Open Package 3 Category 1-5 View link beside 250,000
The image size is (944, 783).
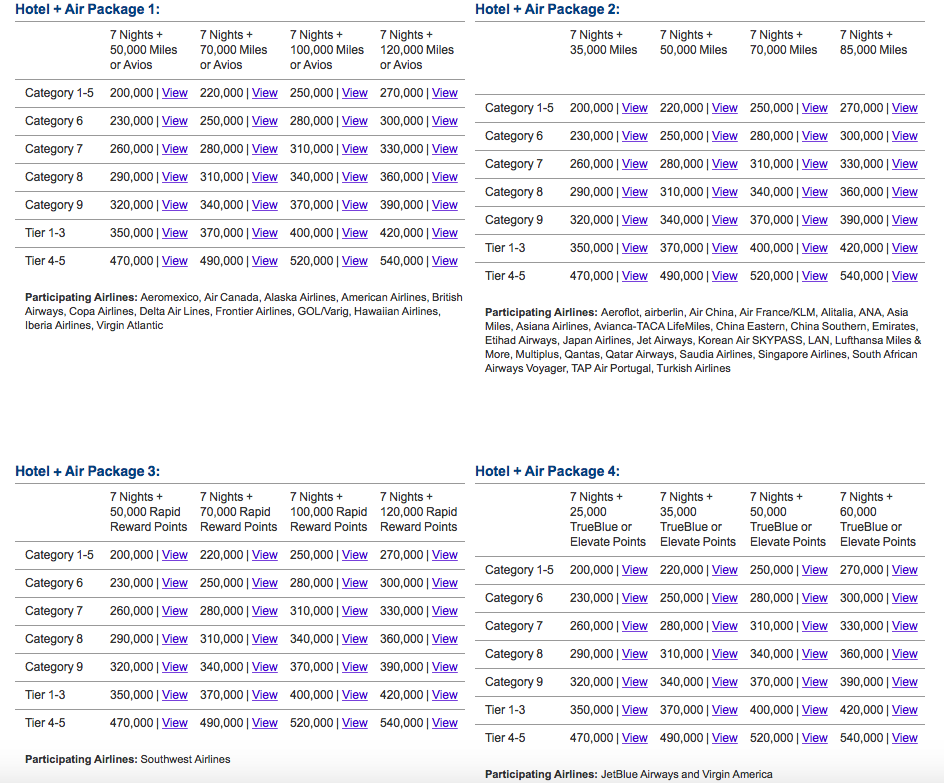pos(355,555)
